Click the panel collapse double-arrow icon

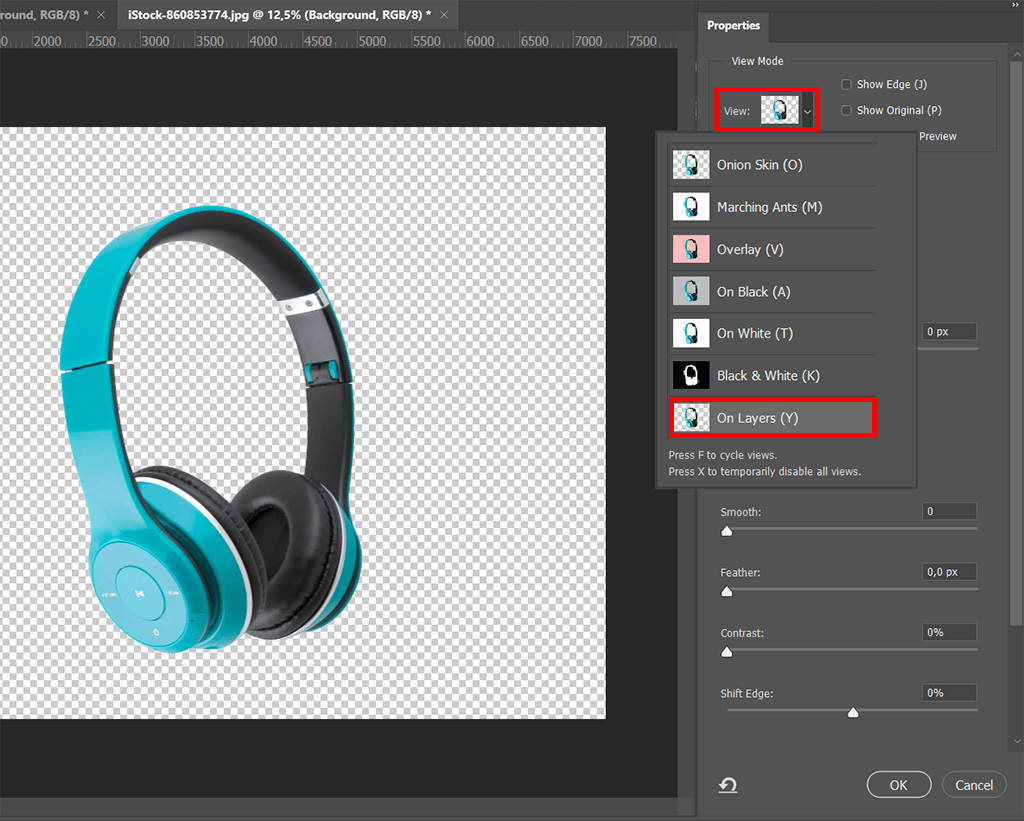1017,4
